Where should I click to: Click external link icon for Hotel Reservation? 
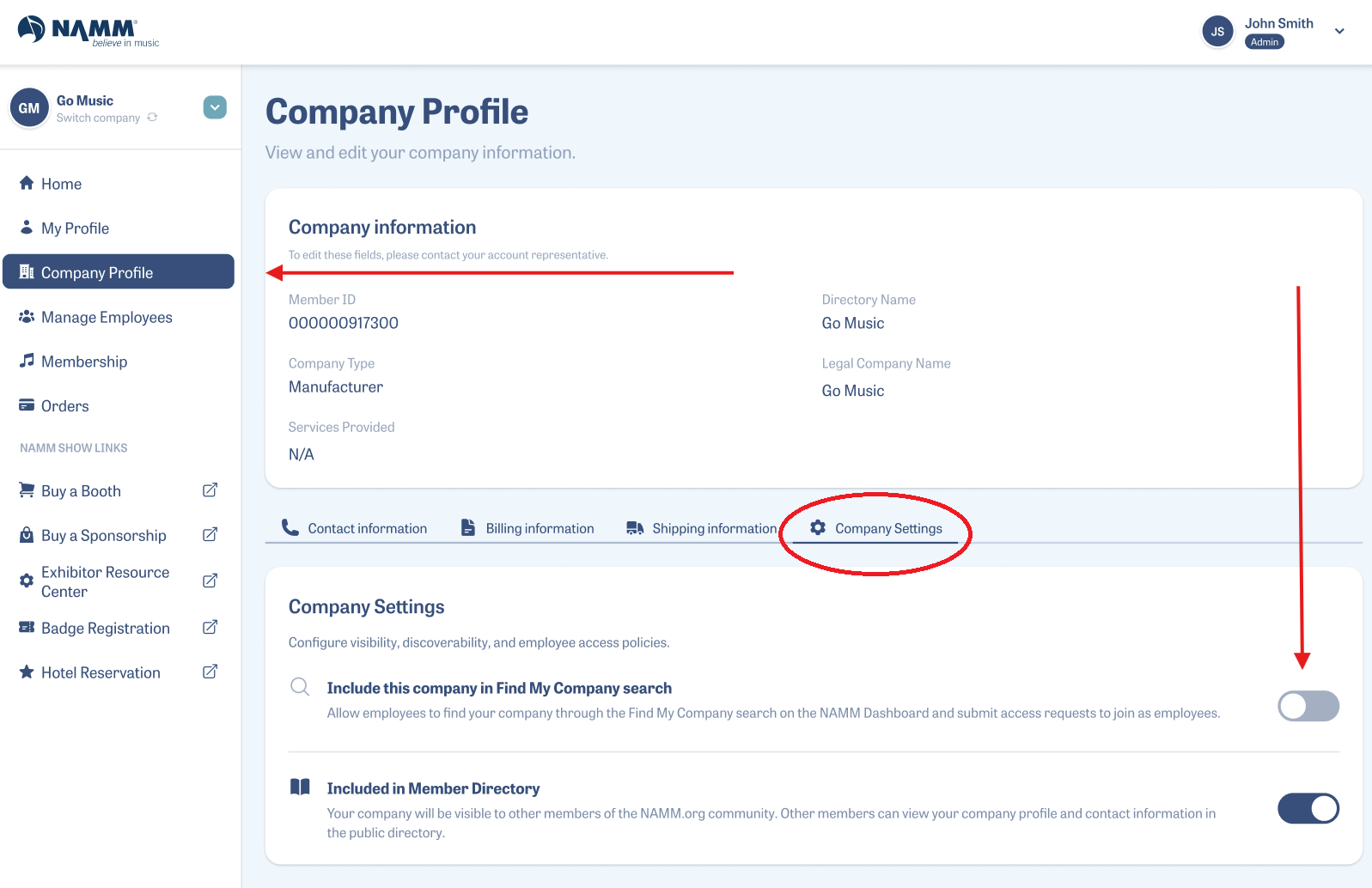210,672
